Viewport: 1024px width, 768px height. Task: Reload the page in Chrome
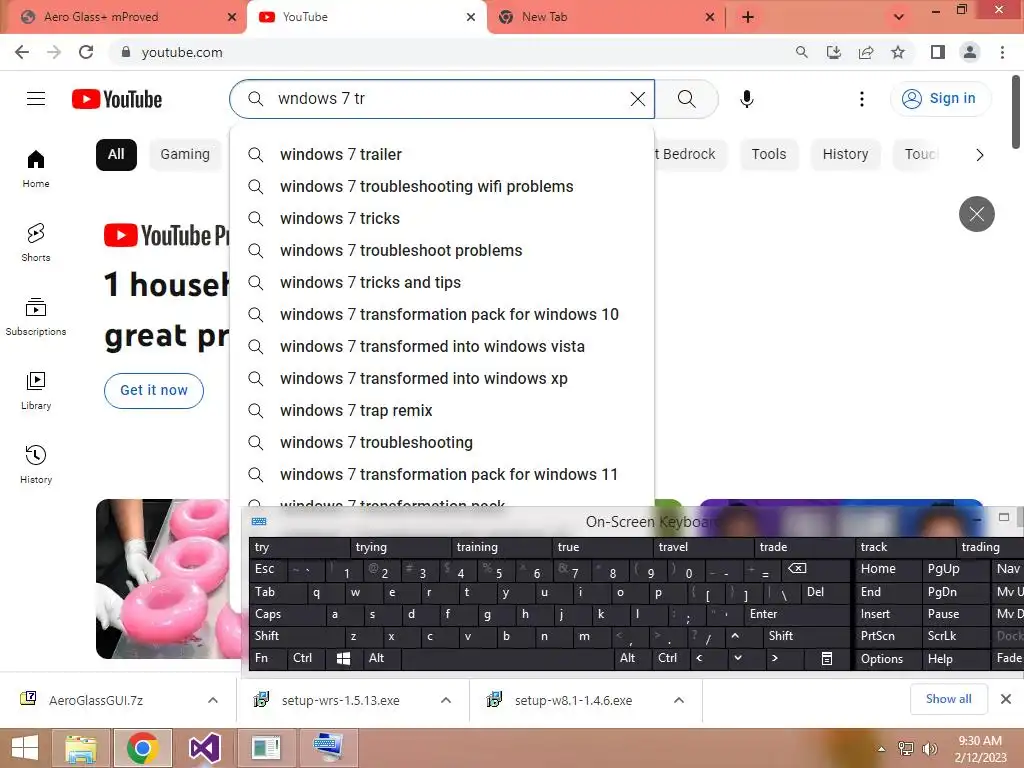tap(86, 52)
